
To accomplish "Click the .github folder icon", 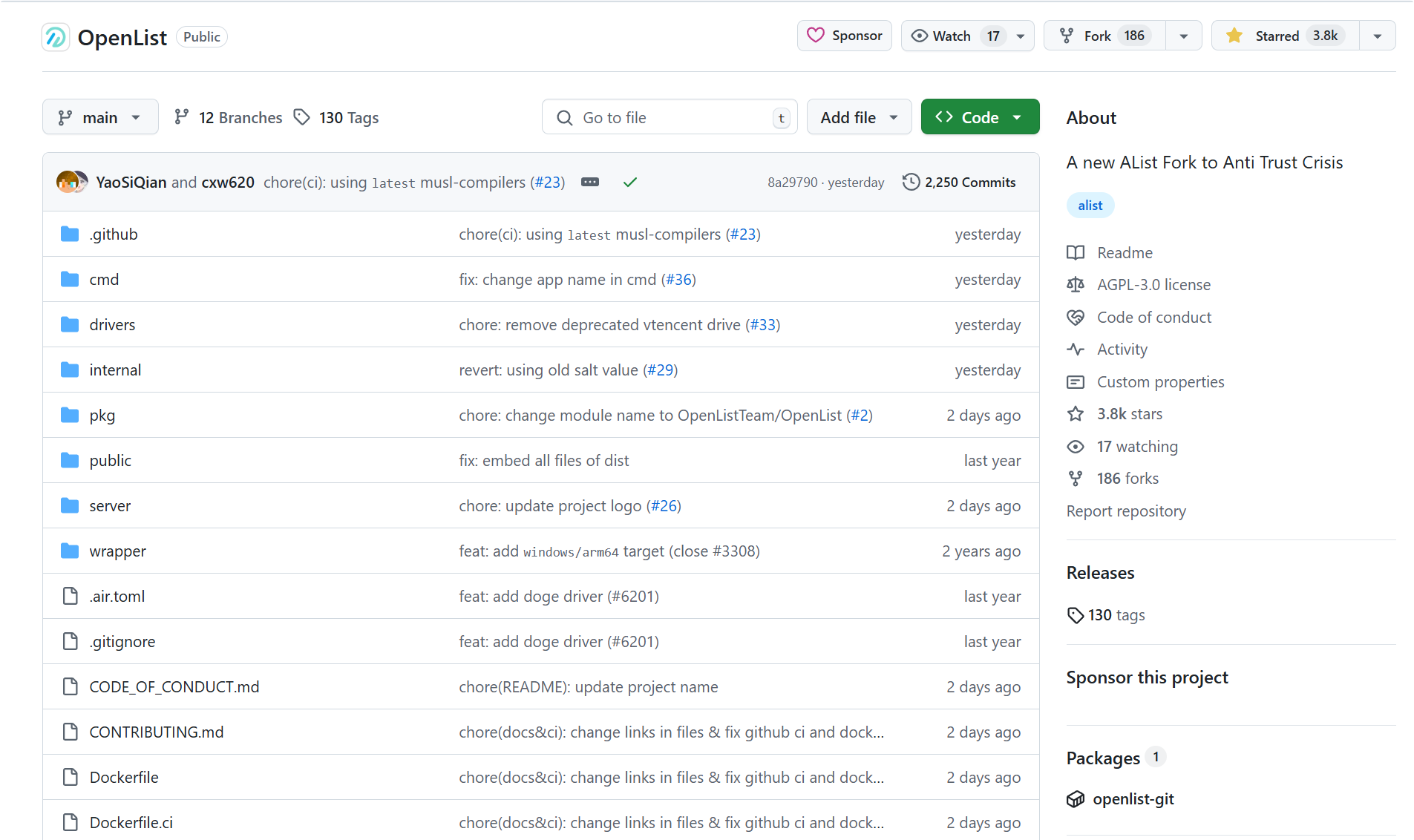I will pos(70,234).
